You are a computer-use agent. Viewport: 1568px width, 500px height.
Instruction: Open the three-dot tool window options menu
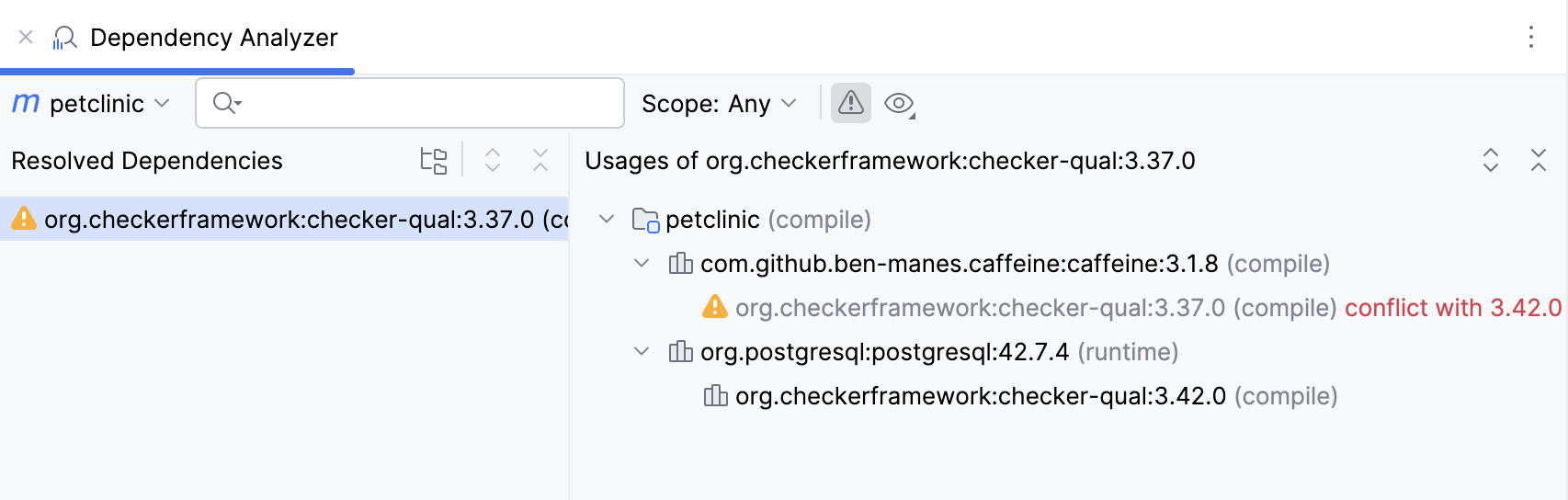(1530, 37)
